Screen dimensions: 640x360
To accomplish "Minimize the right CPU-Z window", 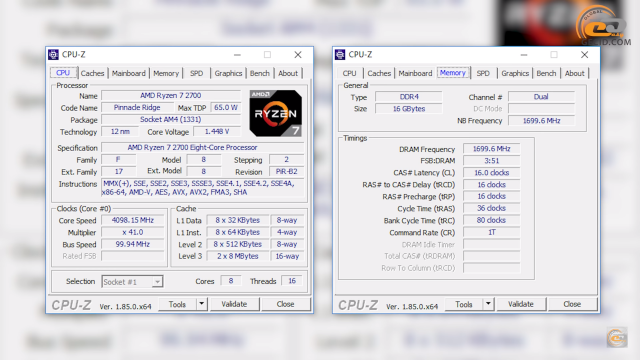I will [524, 55].
